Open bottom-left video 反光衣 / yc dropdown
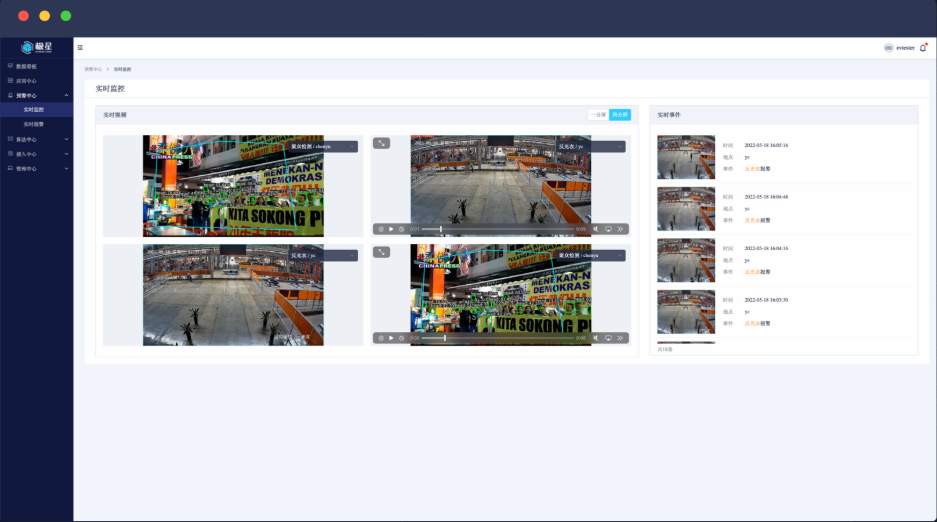937x522 pixels. [323, 256]
